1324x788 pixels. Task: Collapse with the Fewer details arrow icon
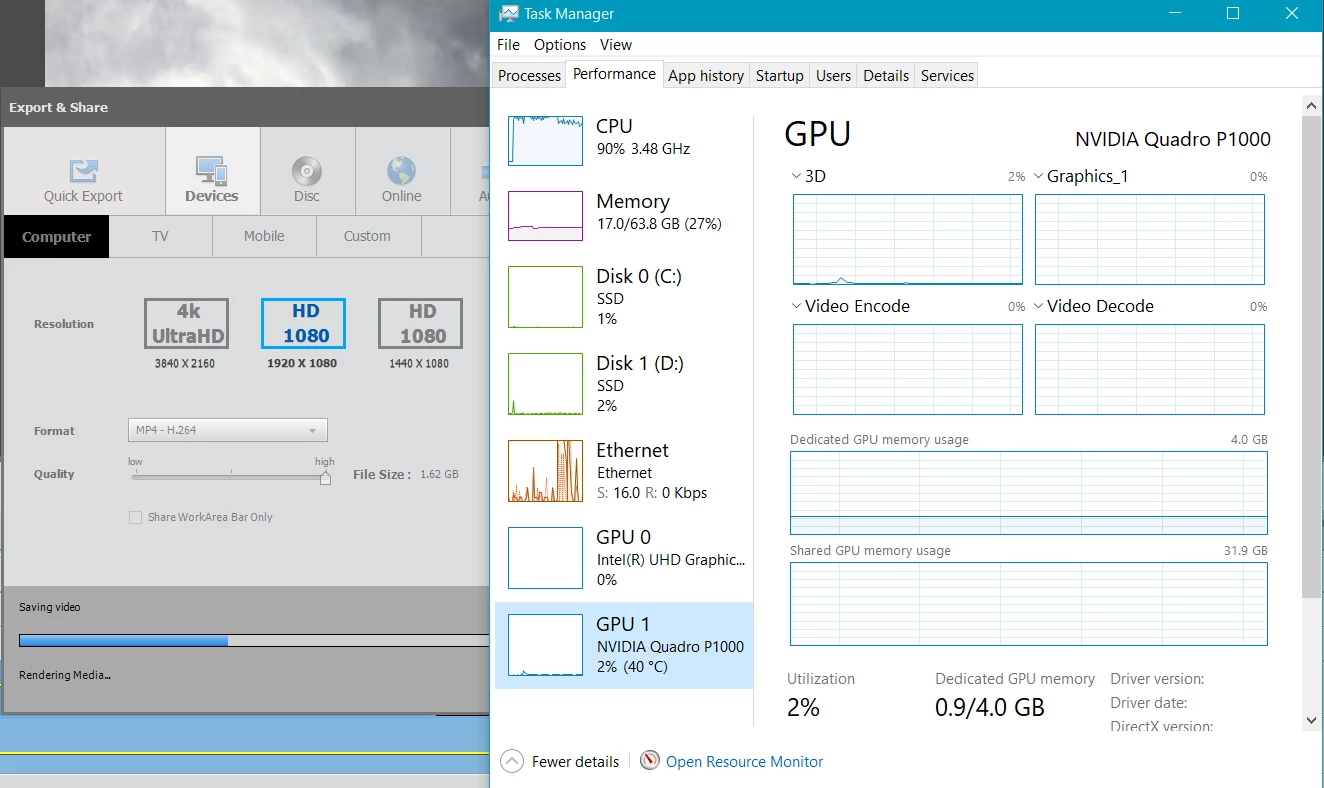(512, 761)
